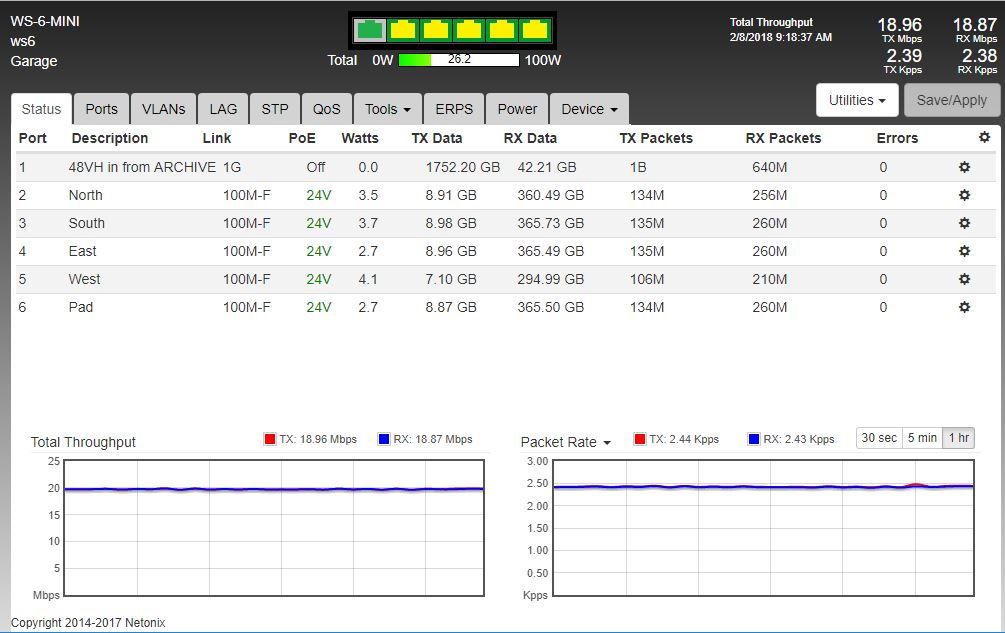Click the Save/Apply button
The height and width of the screenshot is (633, 1005).
pos(951,100)
